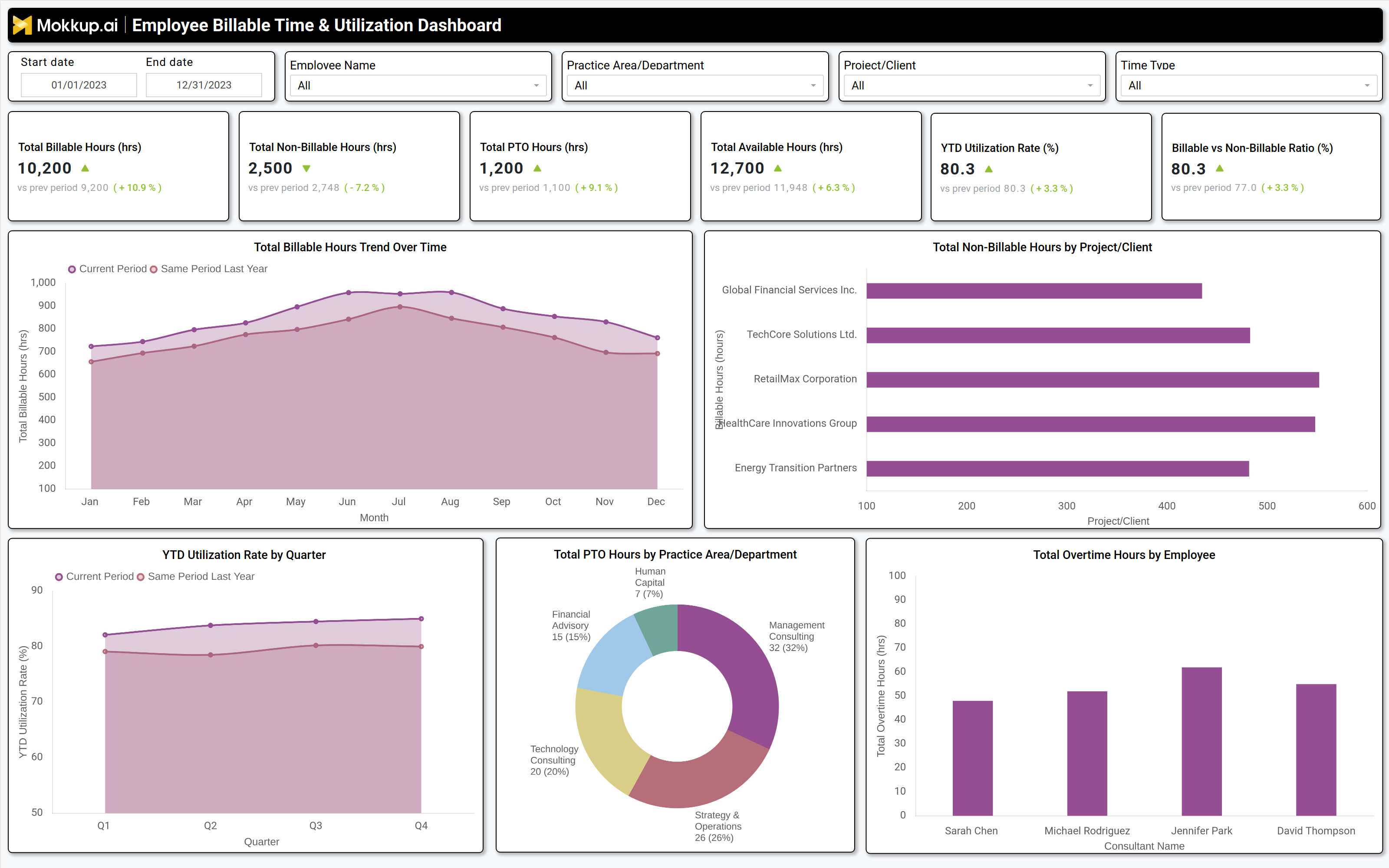Click the '( - 7.2 % )' change value

tap(365, 188)
